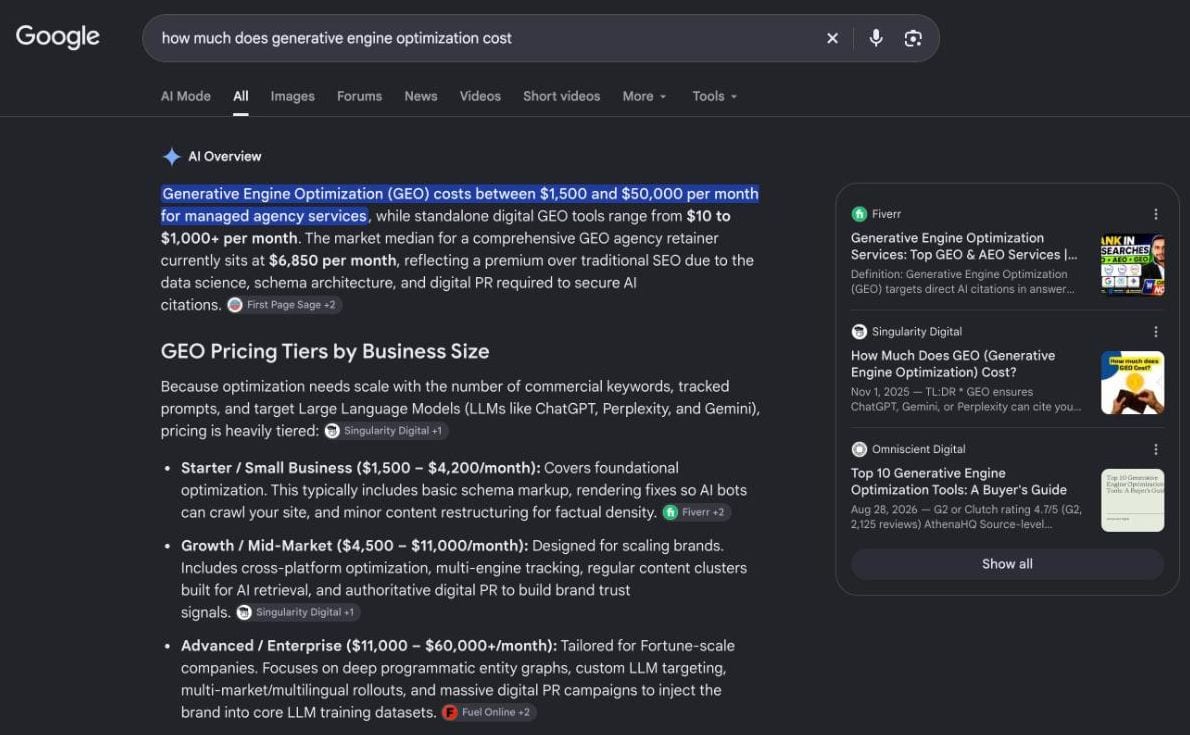The height and width of the screenshot is (735, 1190).
Task: Switch to the Images tab
Action: [292, 96]
